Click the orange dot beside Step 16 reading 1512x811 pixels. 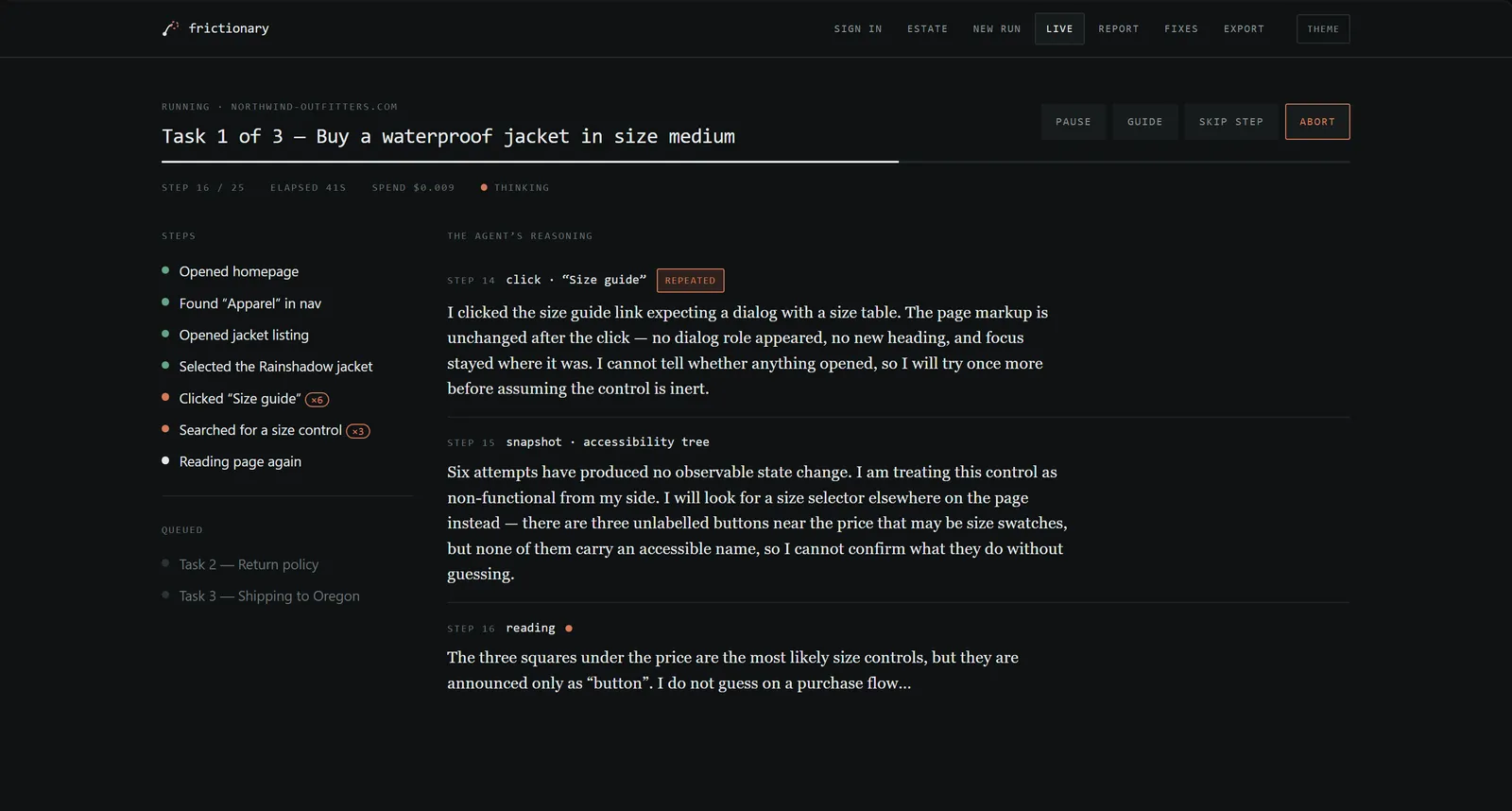pos(569,628)
